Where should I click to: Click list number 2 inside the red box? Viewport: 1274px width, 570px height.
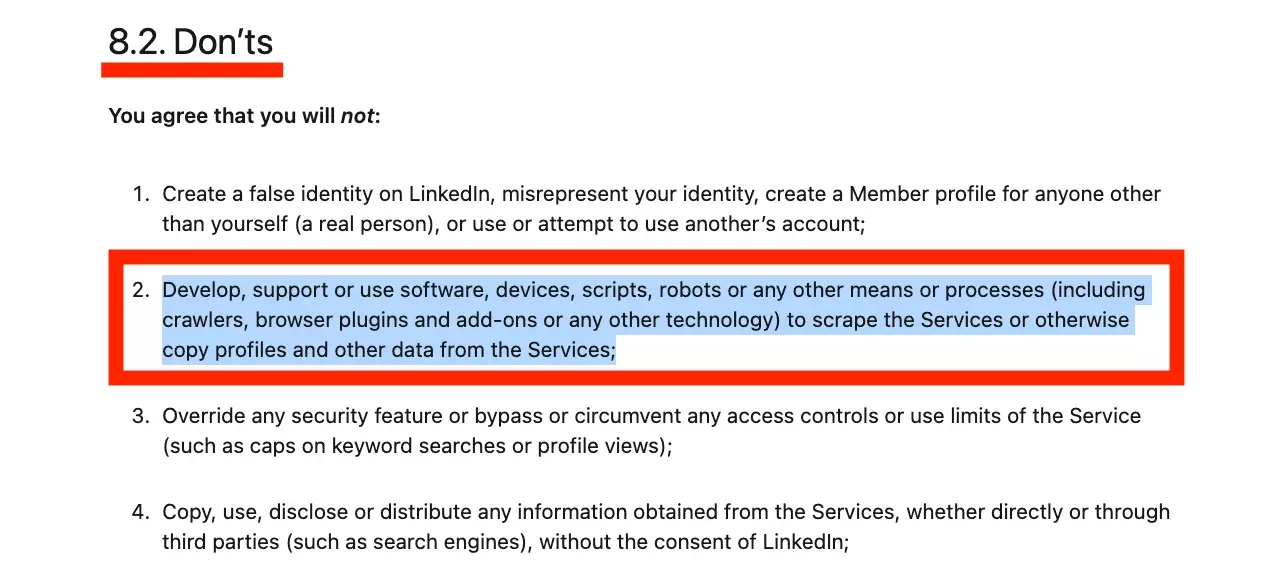point(141,291)
